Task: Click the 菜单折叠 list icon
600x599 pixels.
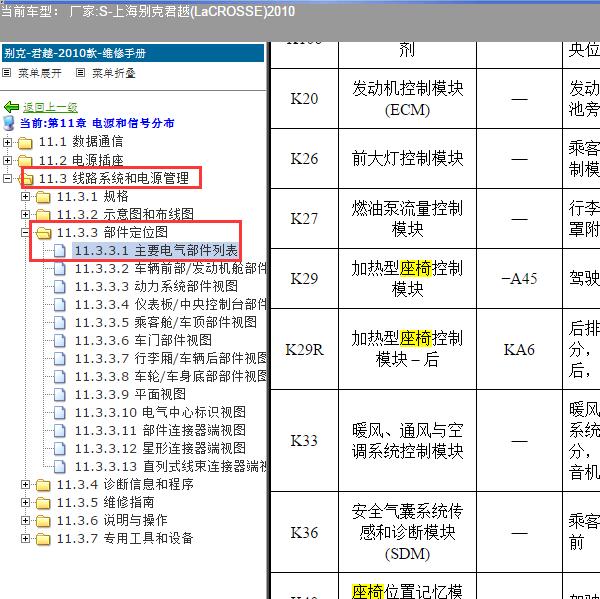Action: click(80, 73)
